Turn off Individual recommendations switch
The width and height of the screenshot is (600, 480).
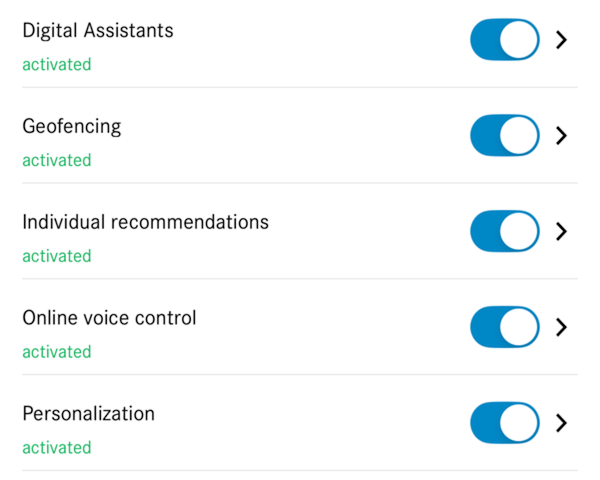(504, 231)
